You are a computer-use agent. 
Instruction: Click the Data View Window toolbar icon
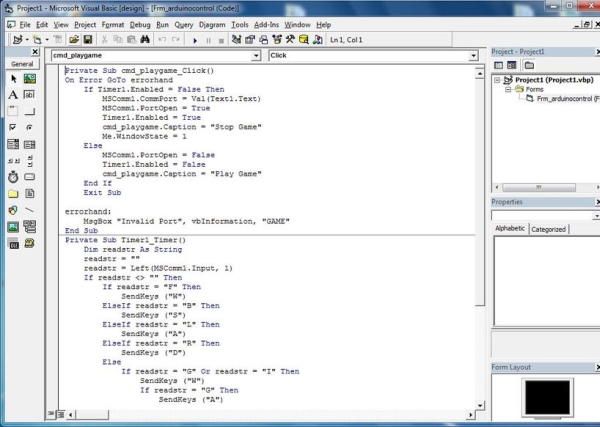click(303, 39)
